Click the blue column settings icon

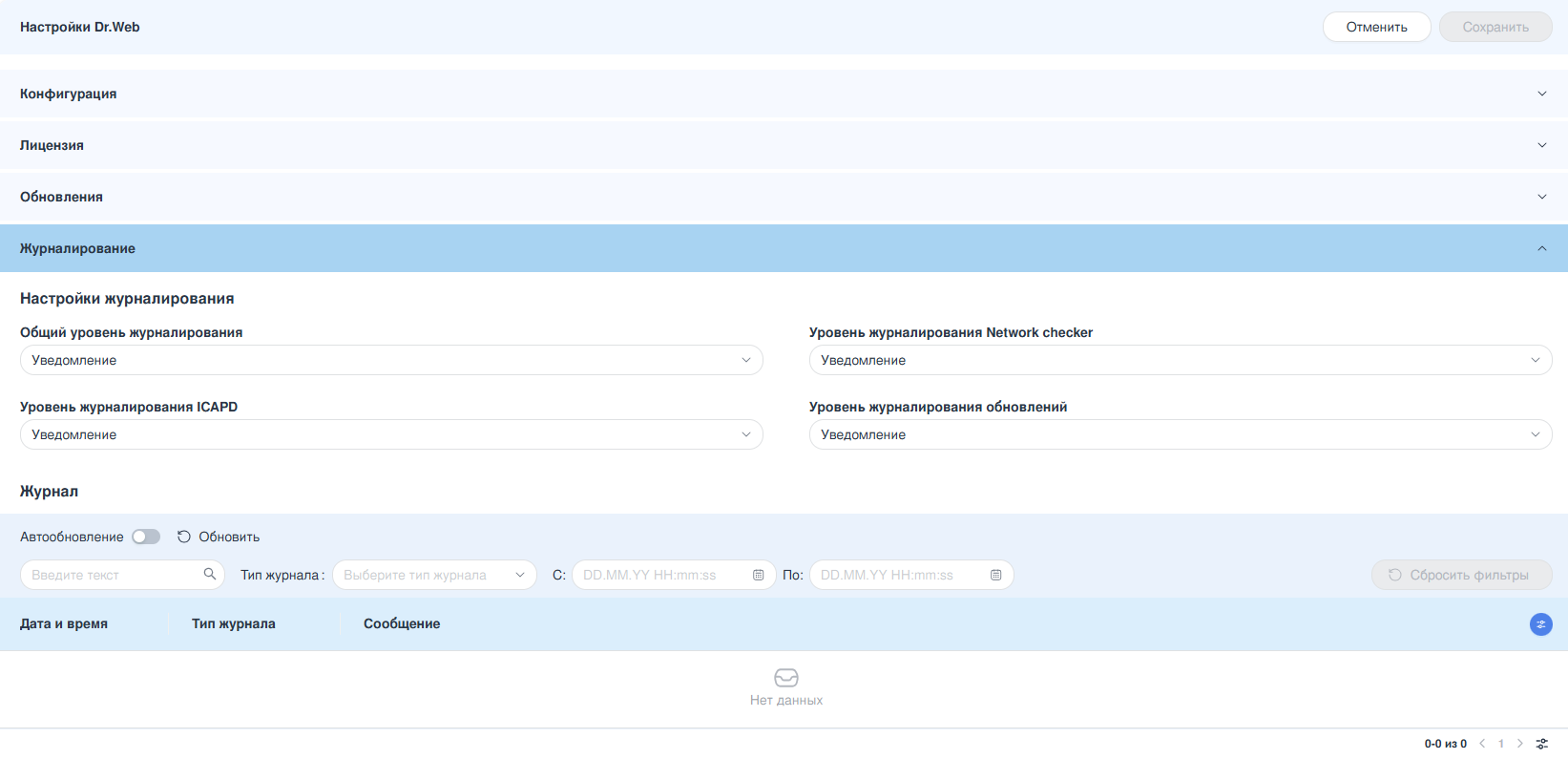point(1540,624)
